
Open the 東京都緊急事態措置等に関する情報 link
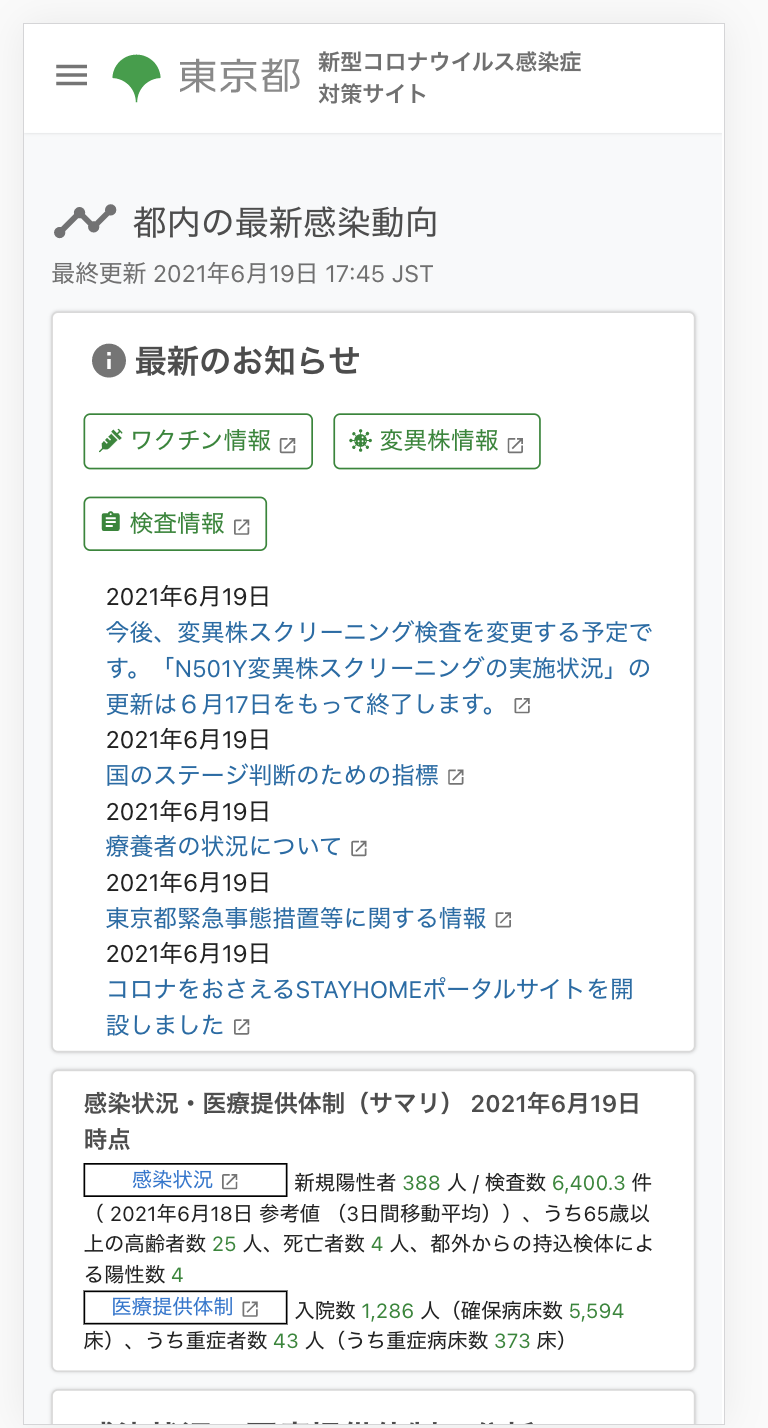pos(295,918)
